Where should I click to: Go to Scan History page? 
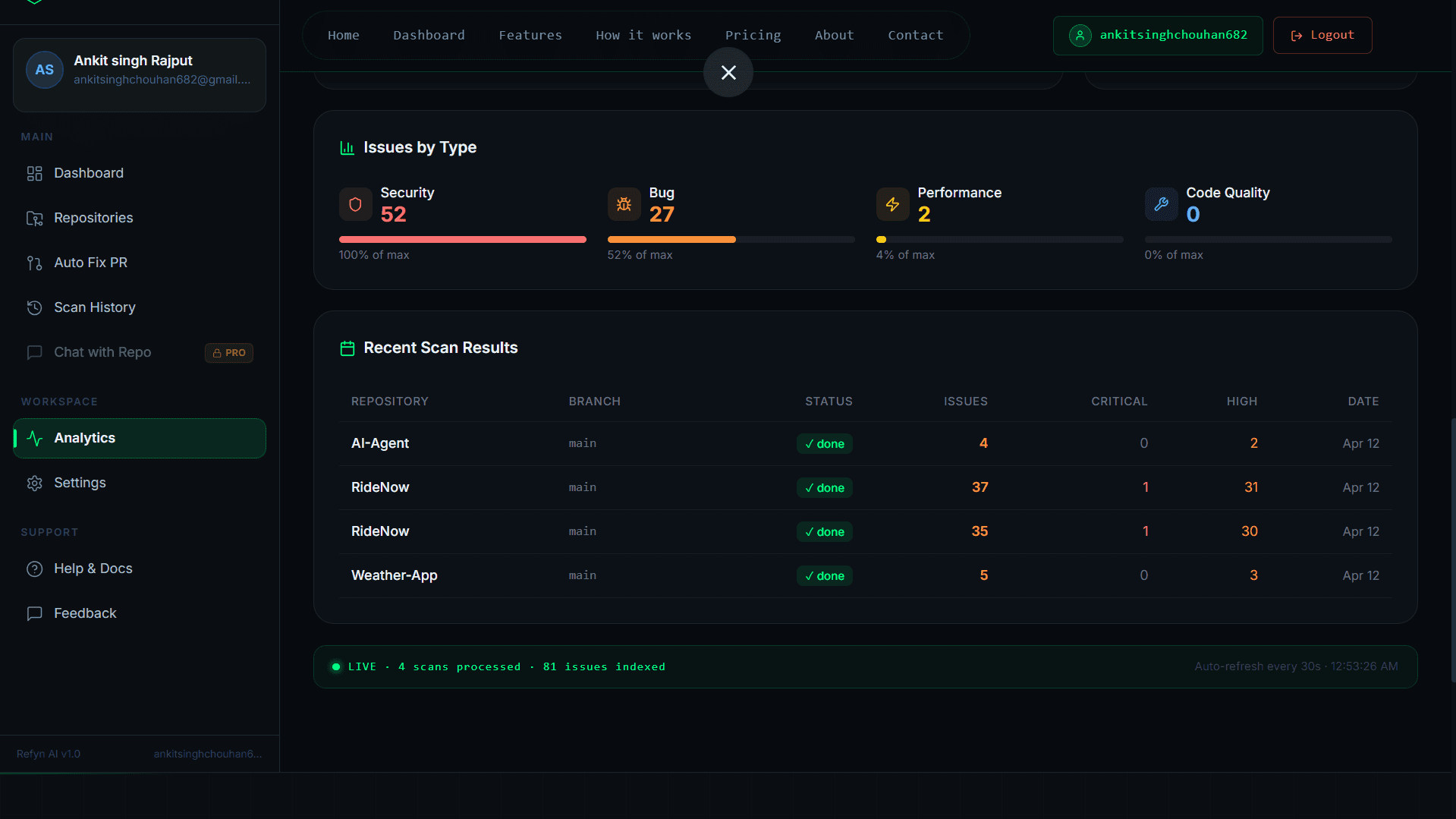point(94,307)
